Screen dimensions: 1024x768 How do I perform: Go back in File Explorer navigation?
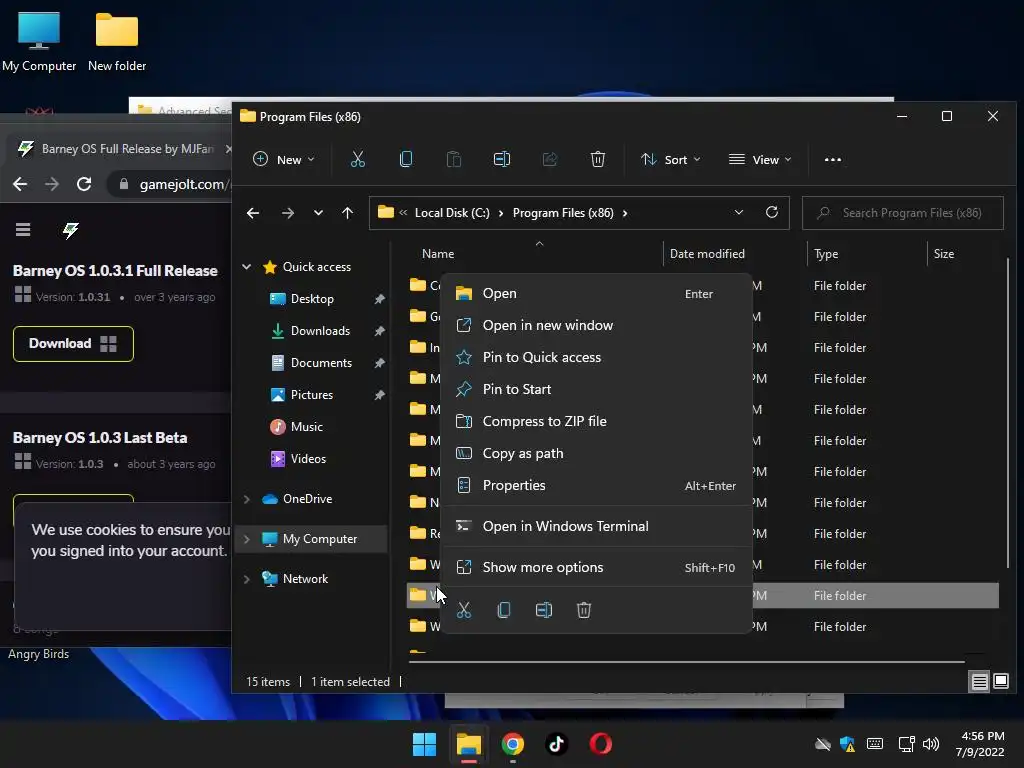pos(253,213)
